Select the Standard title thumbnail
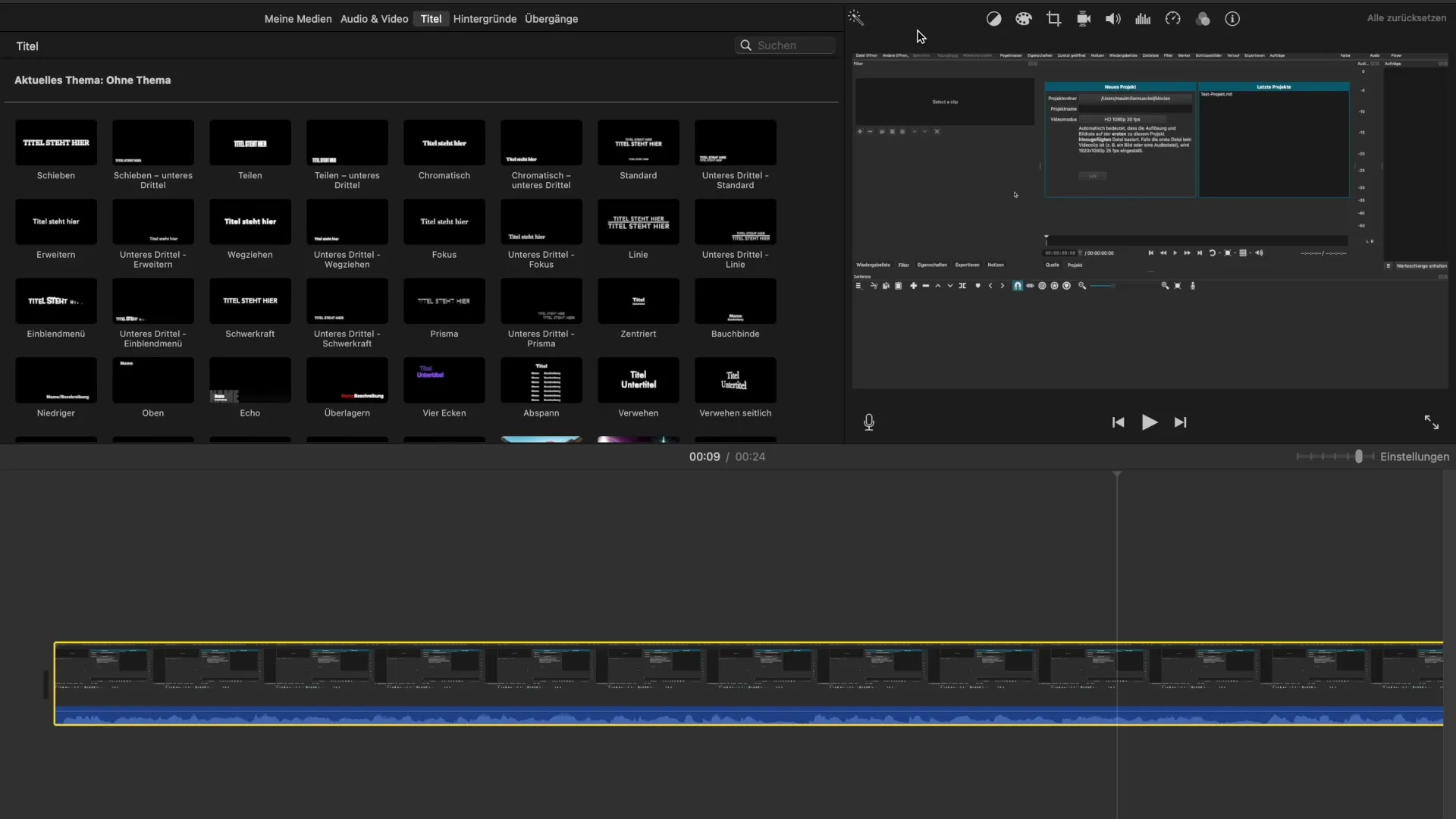 (639, 143)
